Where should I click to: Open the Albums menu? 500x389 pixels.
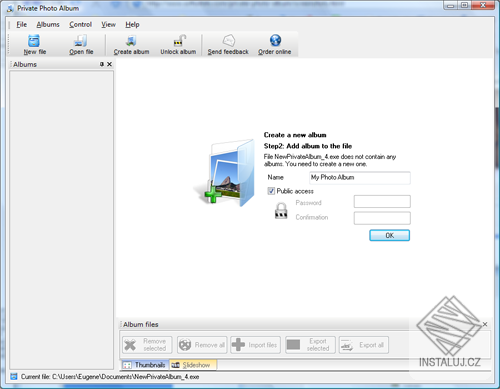coord(48,24)
